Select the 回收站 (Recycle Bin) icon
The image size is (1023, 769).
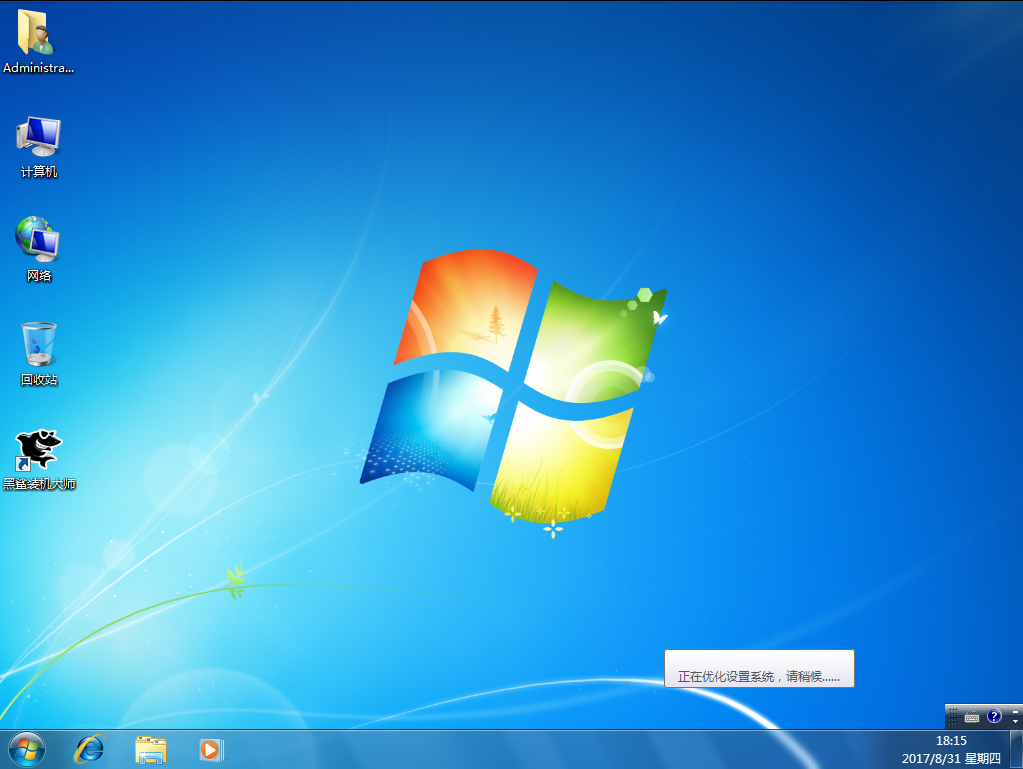coord(38,345)
